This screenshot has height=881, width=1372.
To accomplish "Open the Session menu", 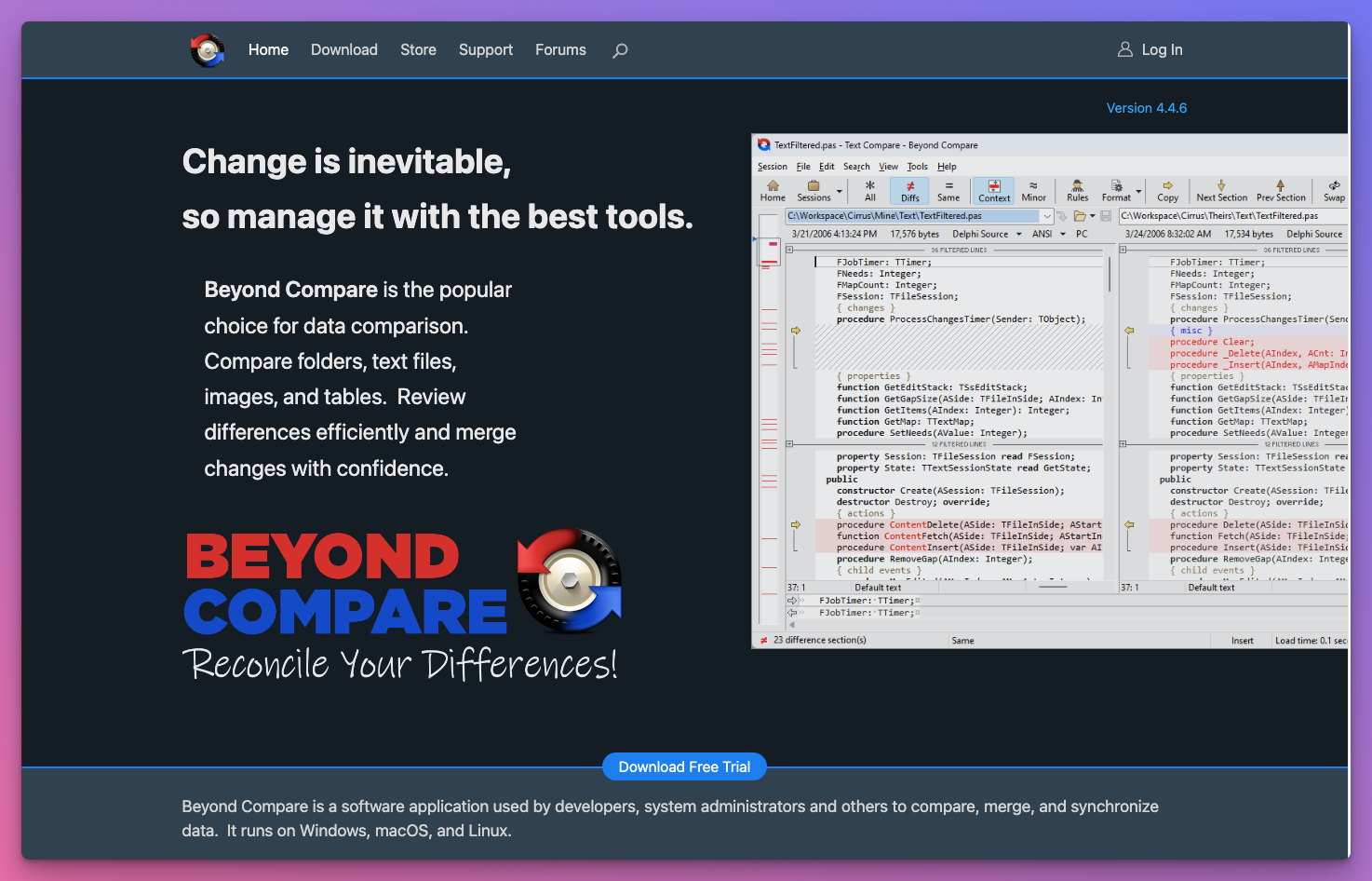I will (773, 167).
